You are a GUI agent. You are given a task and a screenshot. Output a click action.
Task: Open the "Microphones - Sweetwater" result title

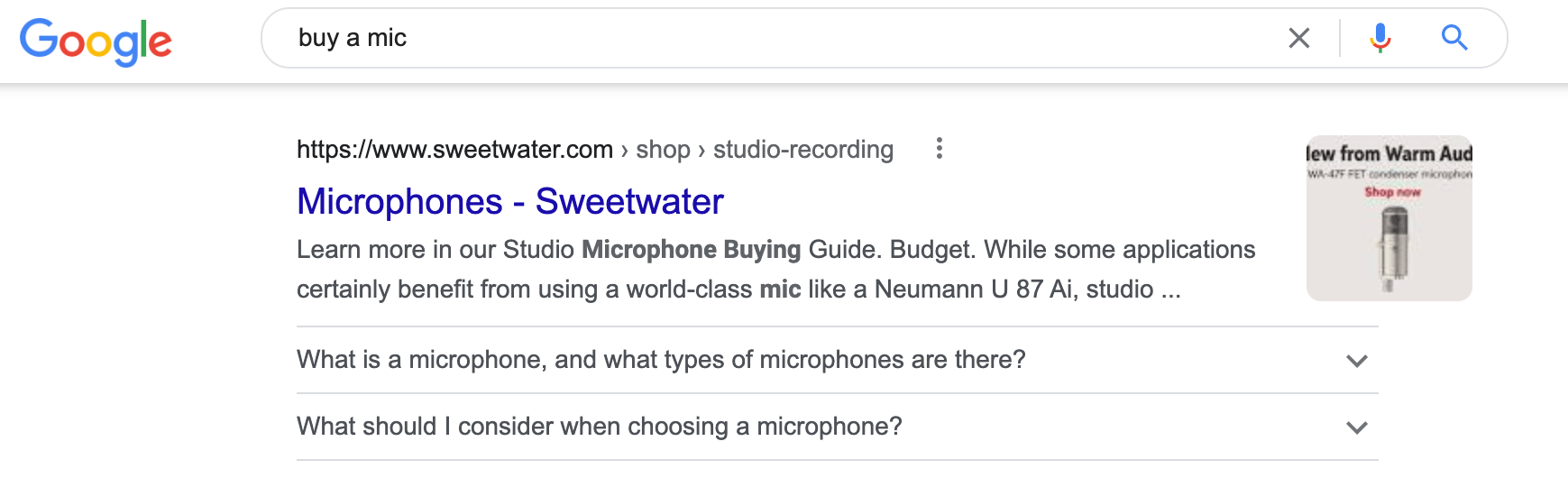pyautogui.click(x=510, y=201)
